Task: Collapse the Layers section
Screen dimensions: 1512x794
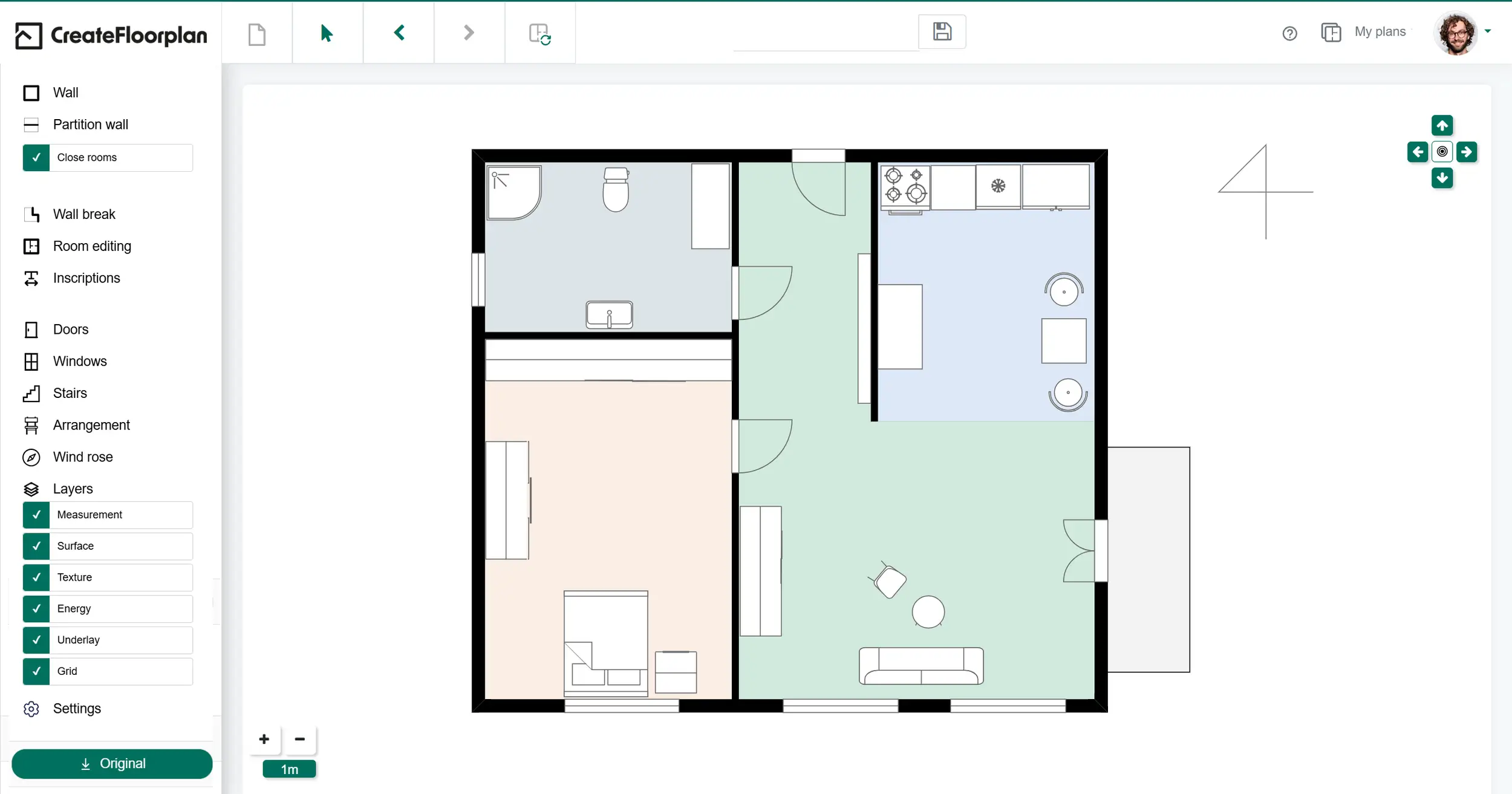Action: point(73,489)
